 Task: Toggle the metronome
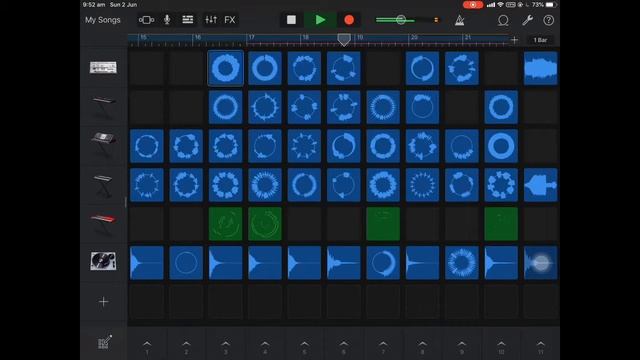point(460,20)
